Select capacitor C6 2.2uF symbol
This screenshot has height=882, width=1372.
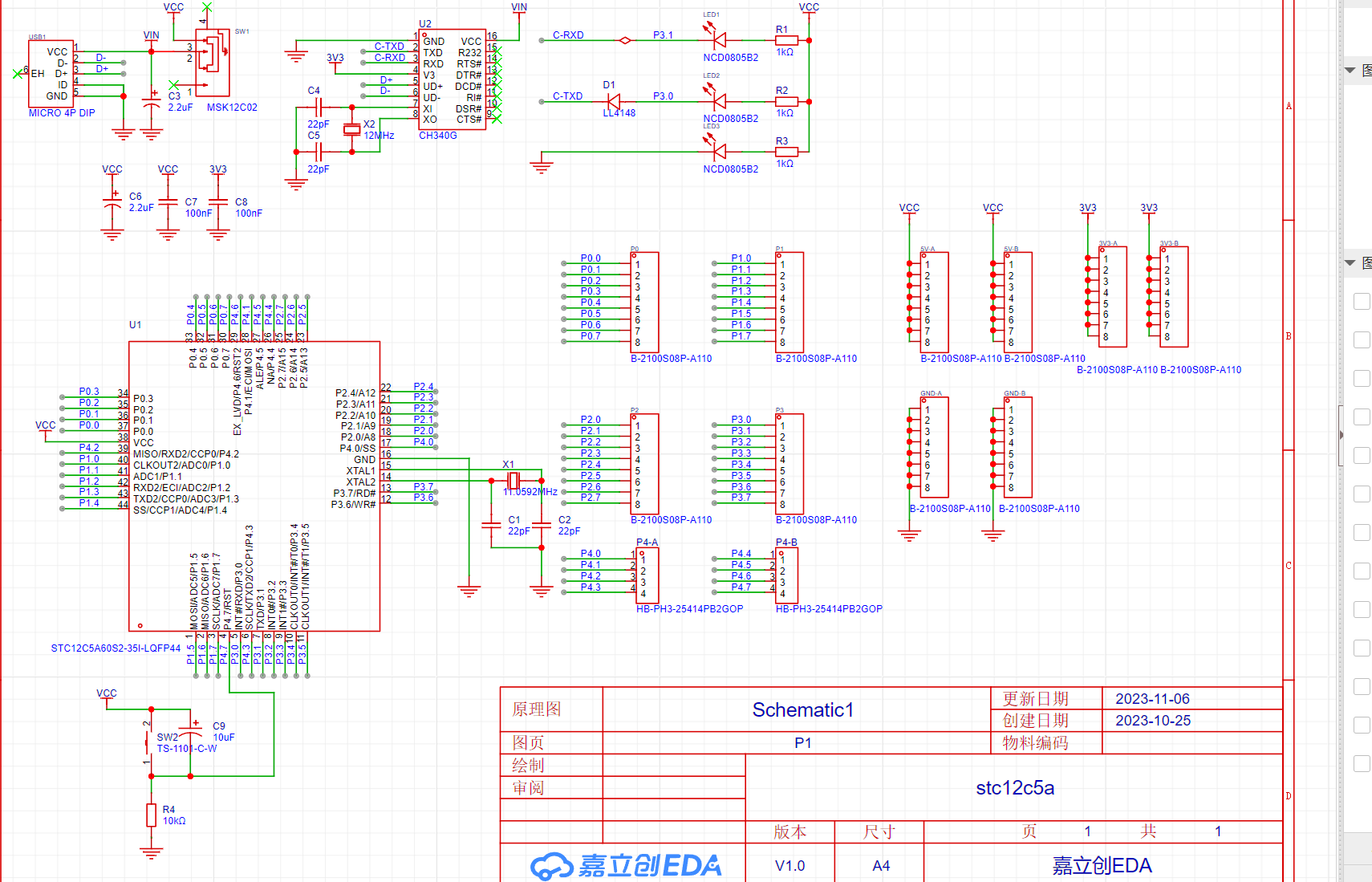[x=112, y=200]
